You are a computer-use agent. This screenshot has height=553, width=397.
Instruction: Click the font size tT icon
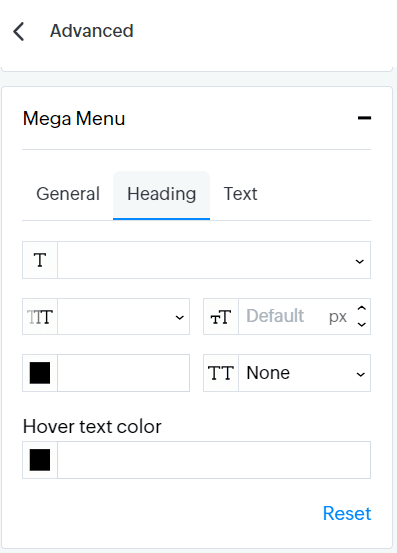[x=221, y=317]
